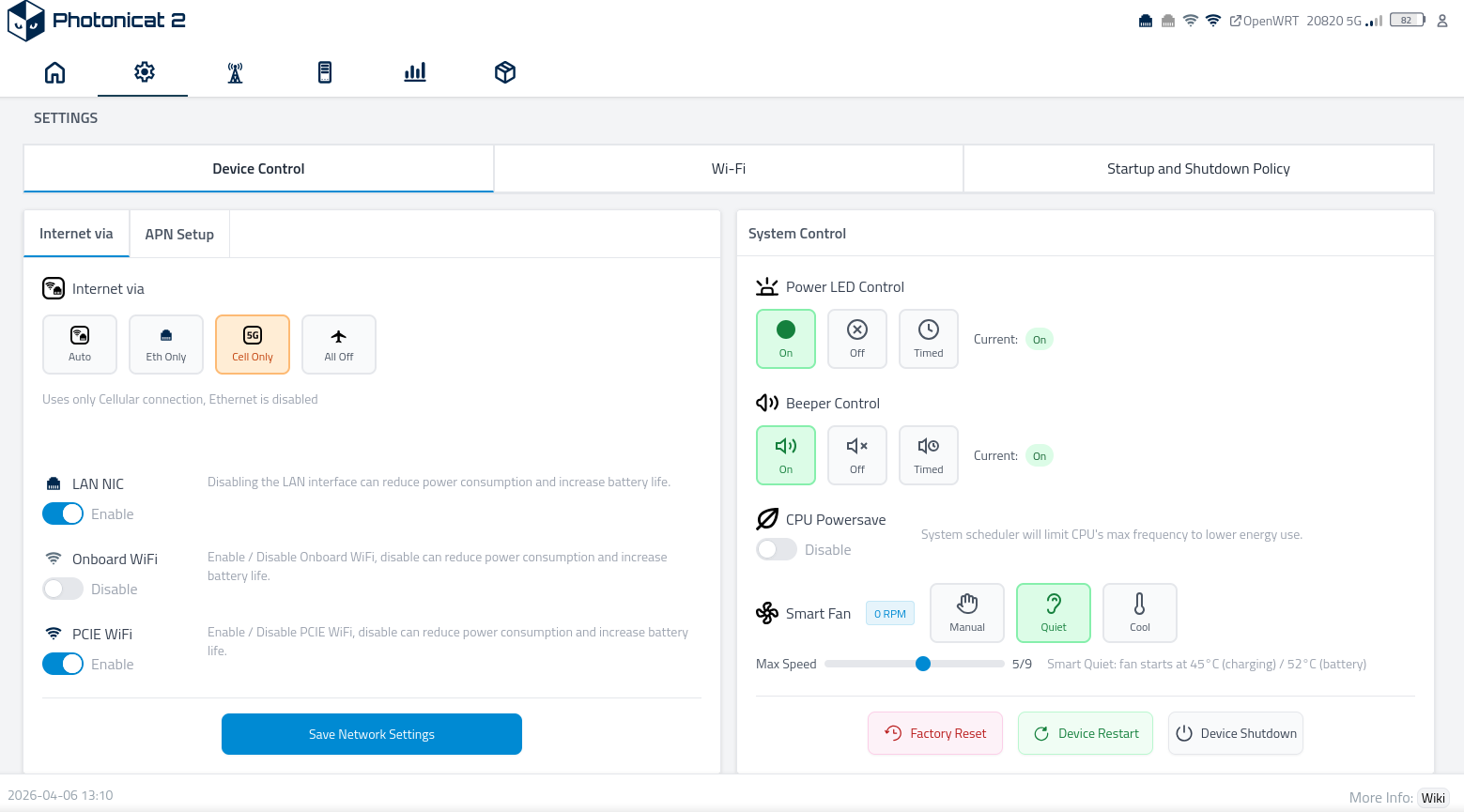Image resolution: width=1464 pixels, height=812 pixels.
Task: Turn Power LED off
Action: pyautogui.click(x=857, y=339)
